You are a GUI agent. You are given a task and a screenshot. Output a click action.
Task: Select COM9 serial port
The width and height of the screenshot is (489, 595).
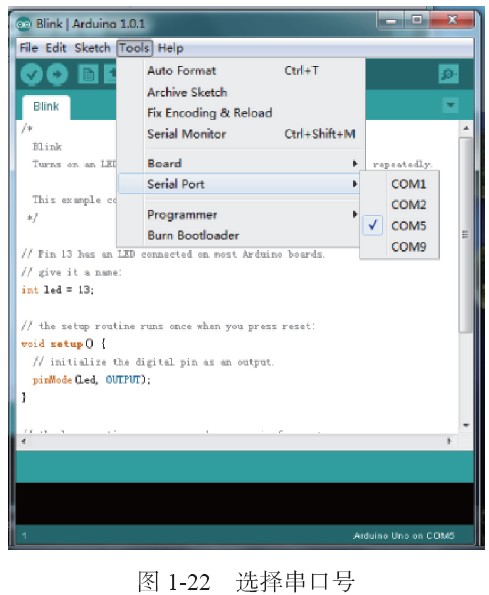(x=400, y=247)
